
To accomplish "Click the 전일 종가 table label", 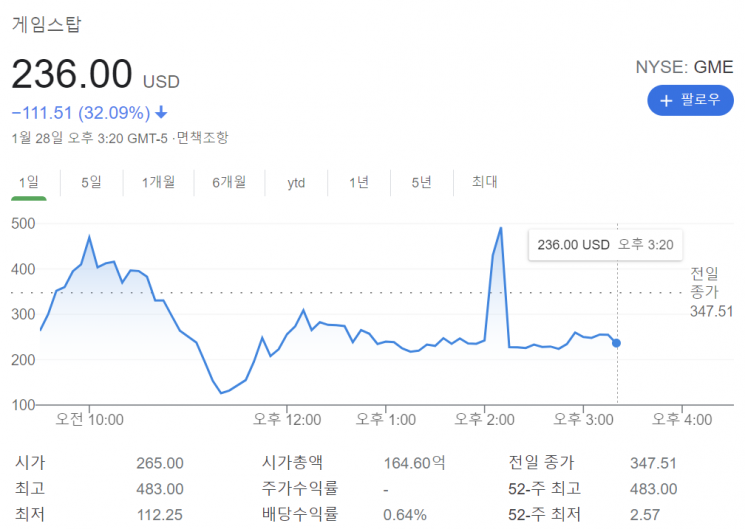I will (x=541, y=462).
